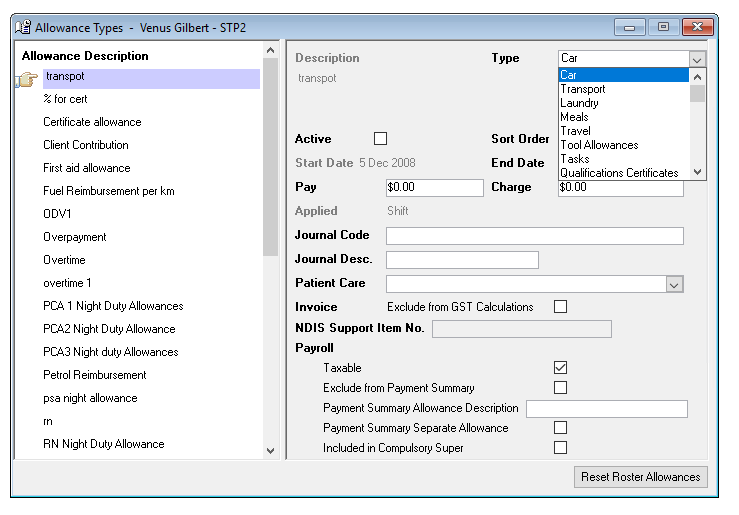This screenshot has width=739, height=515.
Task: Click the allowance list scrollbar thumb
Action: (271, 157)
